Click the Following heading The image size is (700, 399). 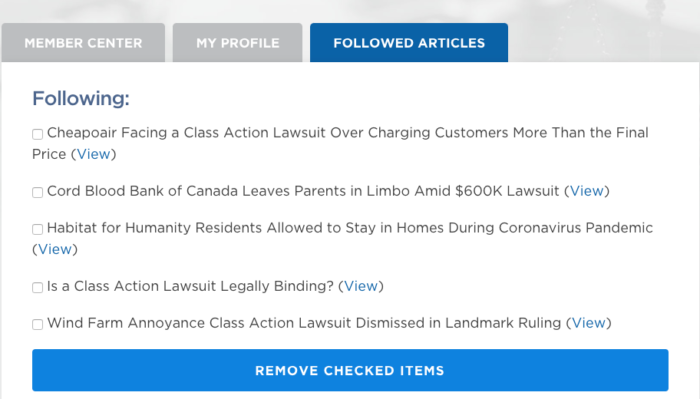pos(81,98)
